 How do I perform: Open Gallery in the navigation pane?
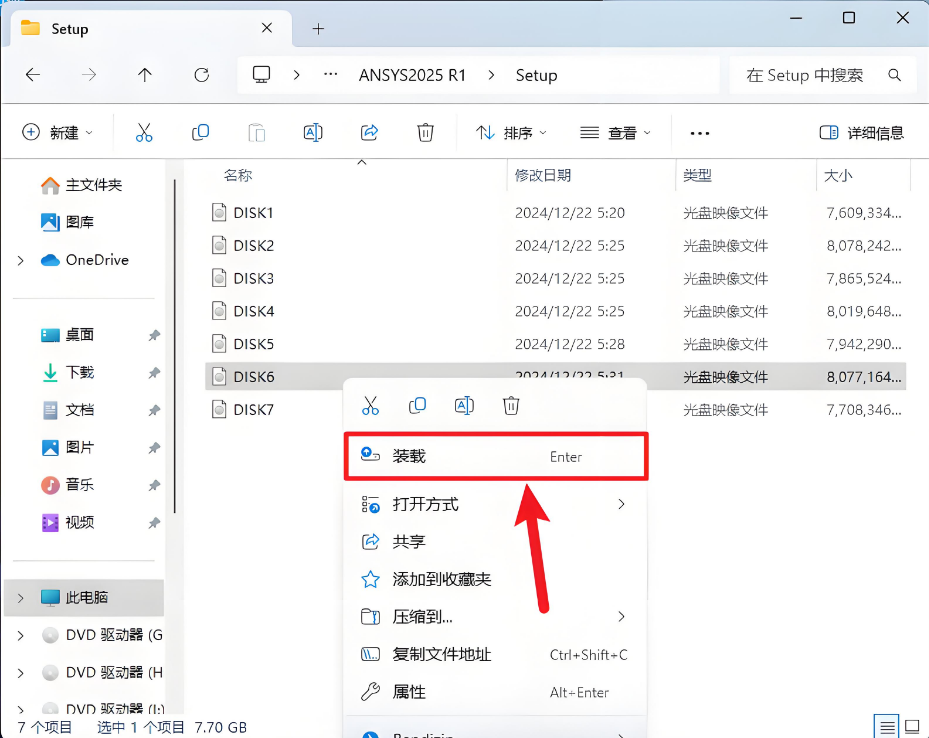[67, 222]
